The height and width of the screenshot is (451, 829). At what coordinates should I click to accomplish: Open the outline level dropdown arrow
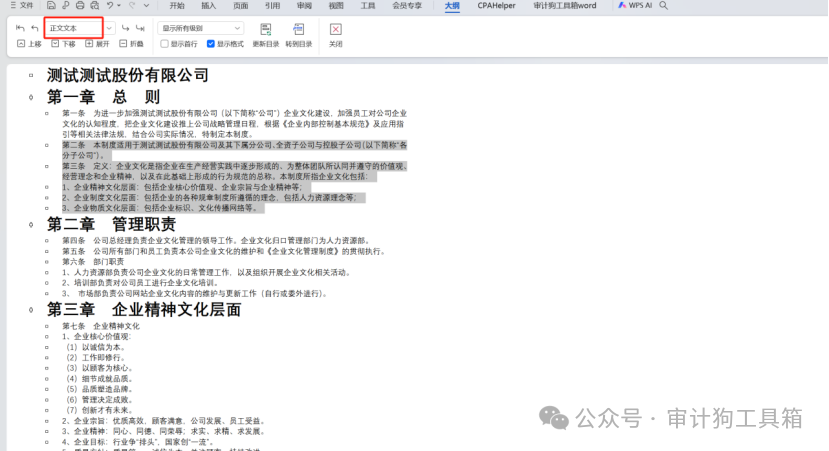coord(109,28)
